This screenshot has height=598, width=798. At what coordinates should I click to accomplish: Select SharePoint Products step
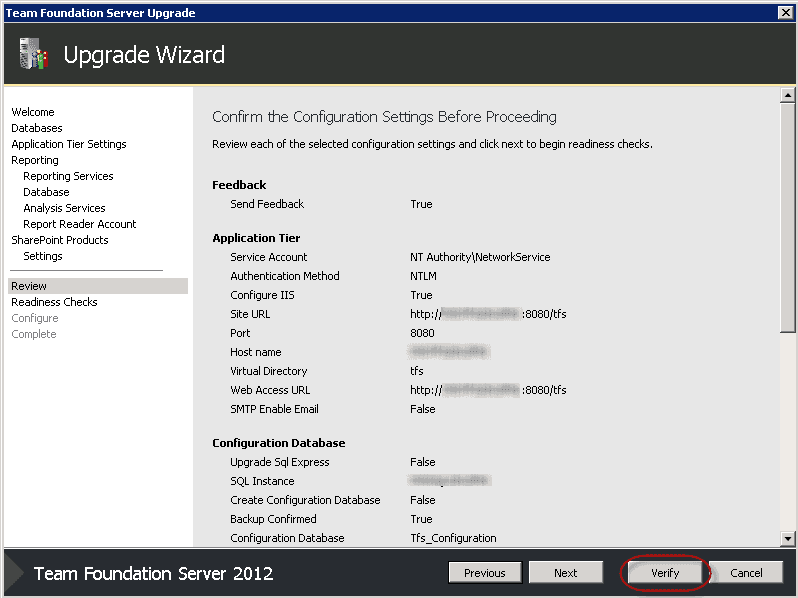pos(60,240)
